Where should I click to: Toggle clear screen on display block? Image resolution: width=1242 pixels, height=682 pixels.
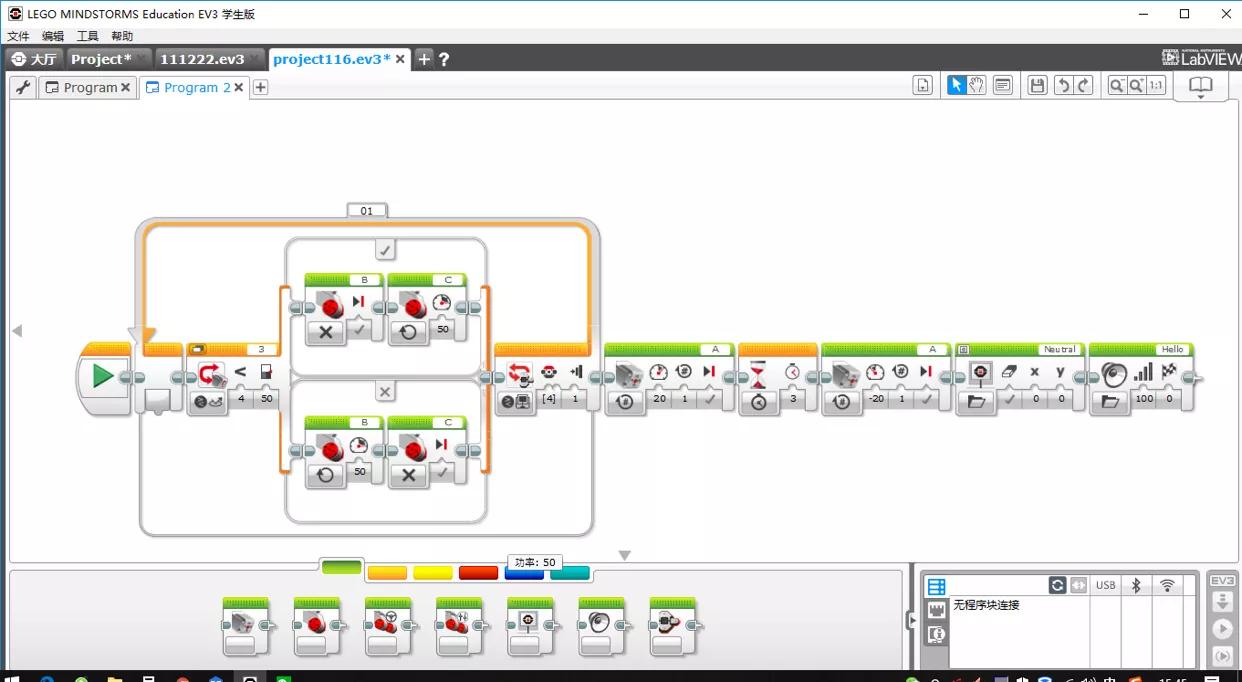click(x=1009, y=398)
